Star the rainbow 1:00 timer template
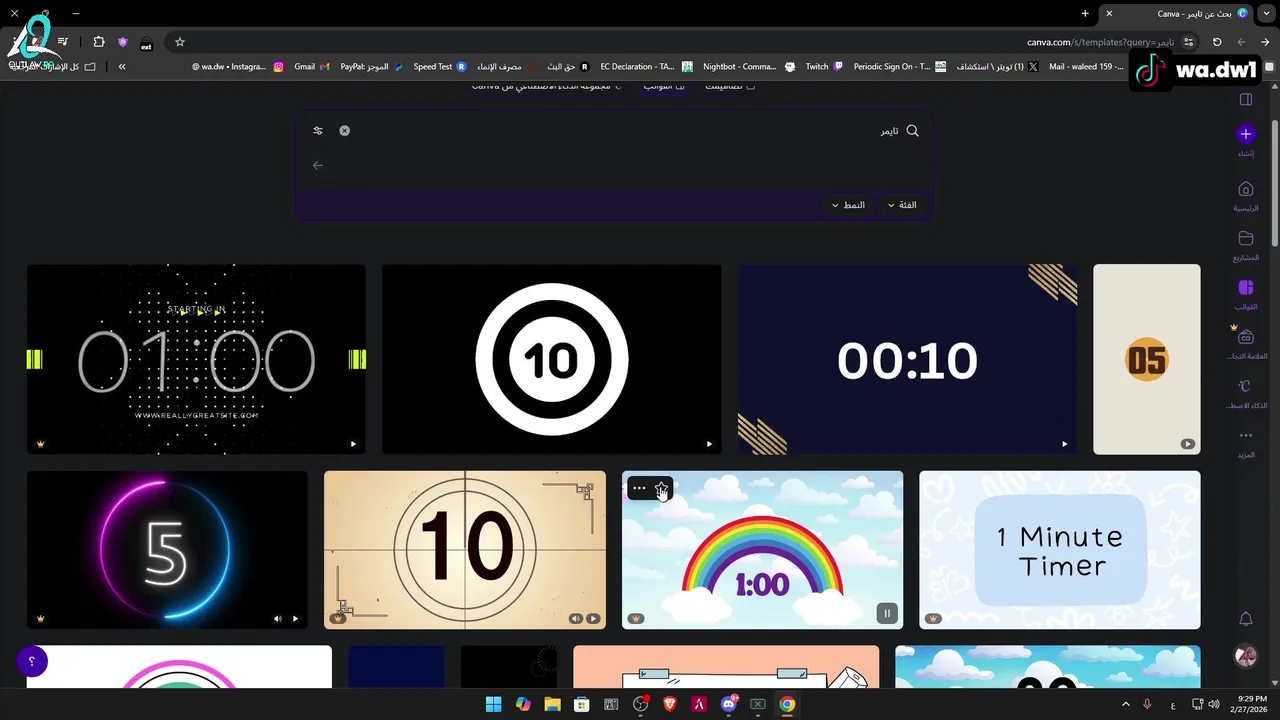 661,488
